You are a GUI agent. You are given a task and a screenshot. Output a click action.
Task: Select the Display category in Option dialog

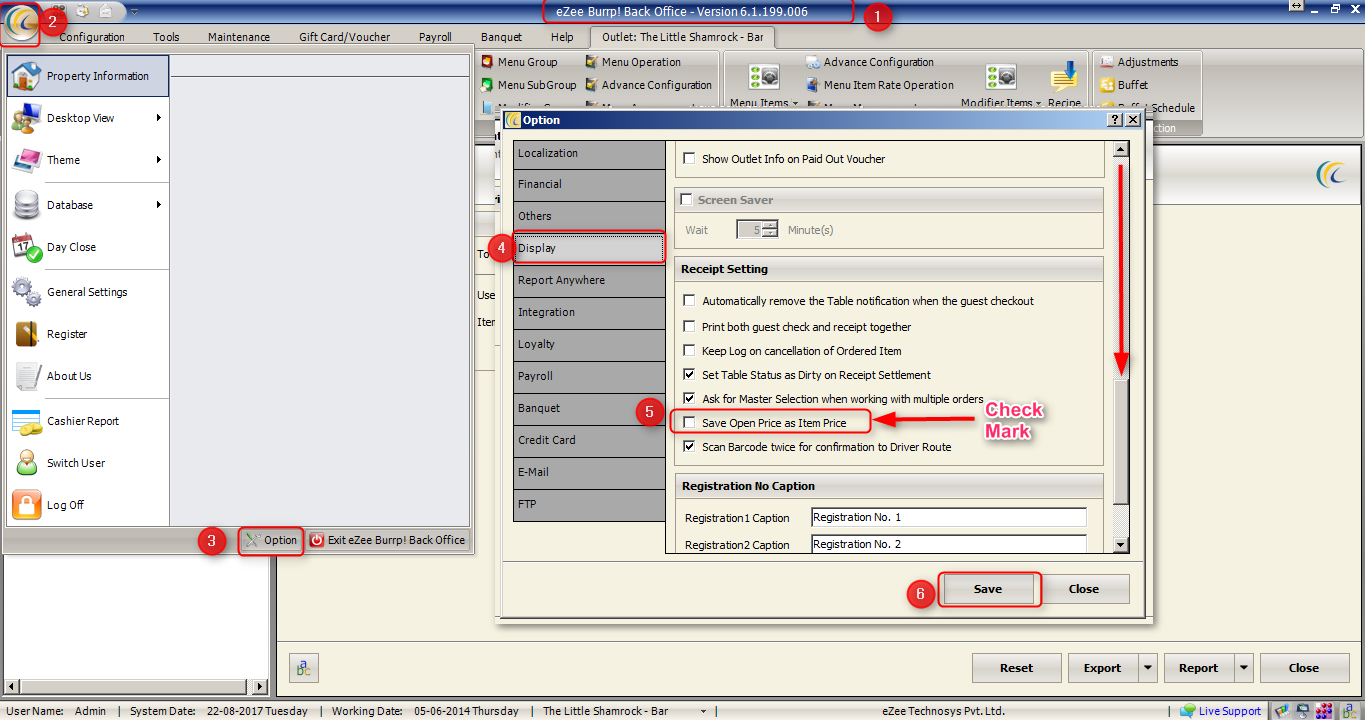[x=589, y=248]
